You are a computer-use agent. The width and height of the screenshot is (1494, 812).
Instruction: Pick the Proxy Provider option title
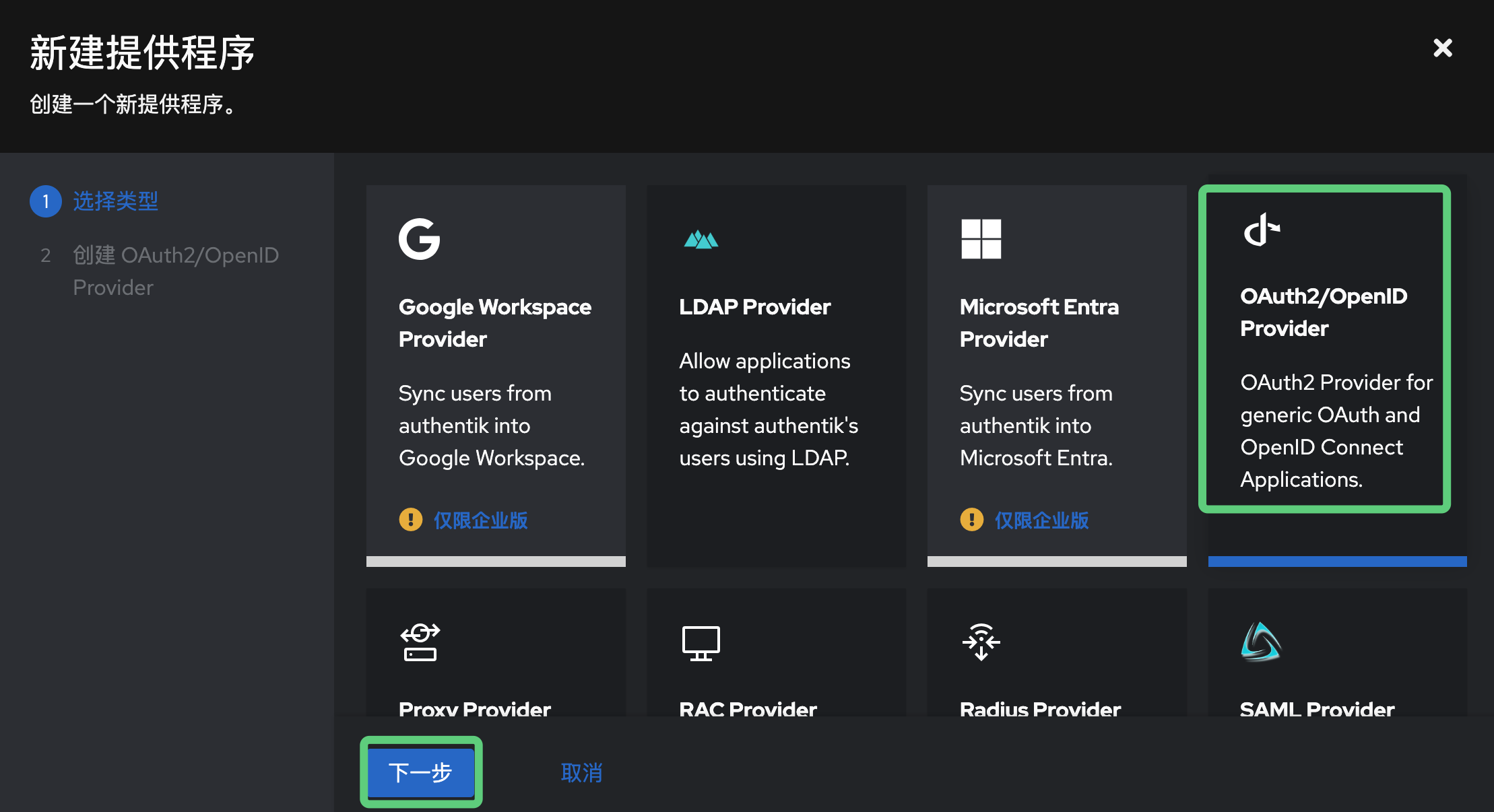[474, 708]
